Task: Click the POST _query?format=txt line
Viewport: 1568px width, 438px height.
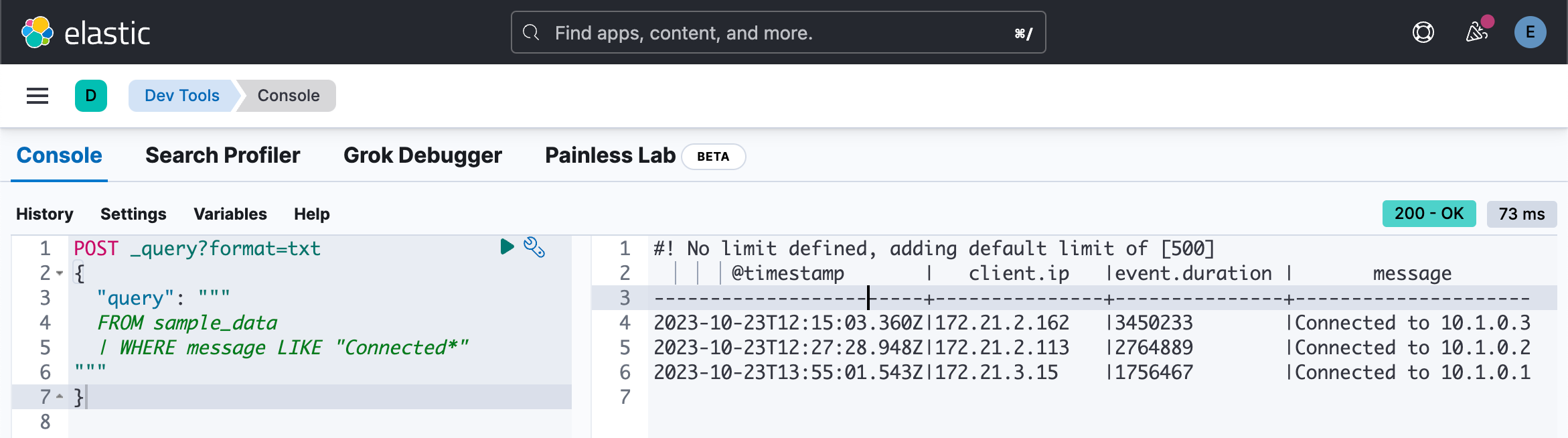Action: (x=197, y=248)
